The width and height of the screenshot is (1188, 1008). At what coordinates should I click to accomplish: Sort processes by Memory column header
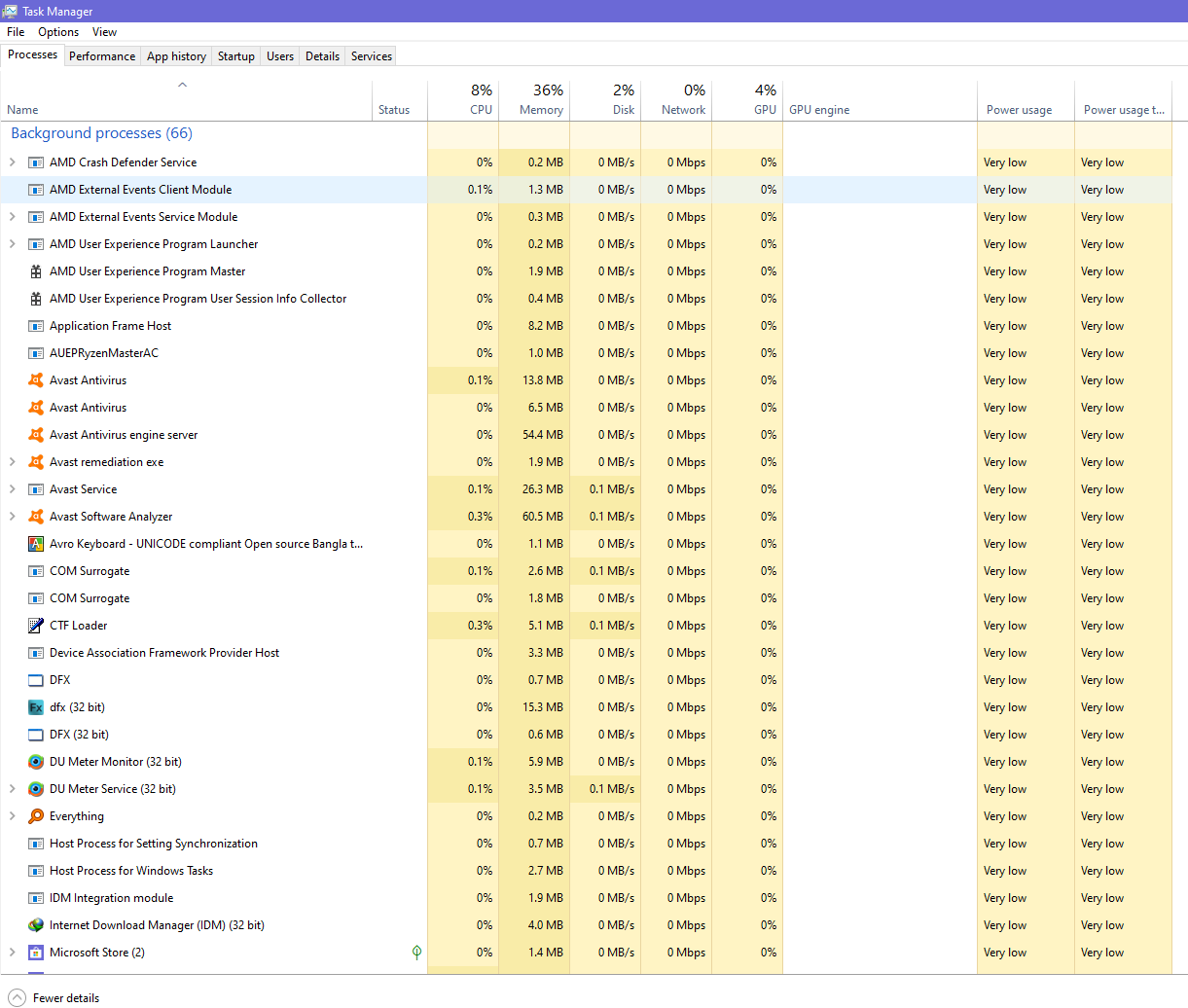pyautogui.click(x=541, y=110)
